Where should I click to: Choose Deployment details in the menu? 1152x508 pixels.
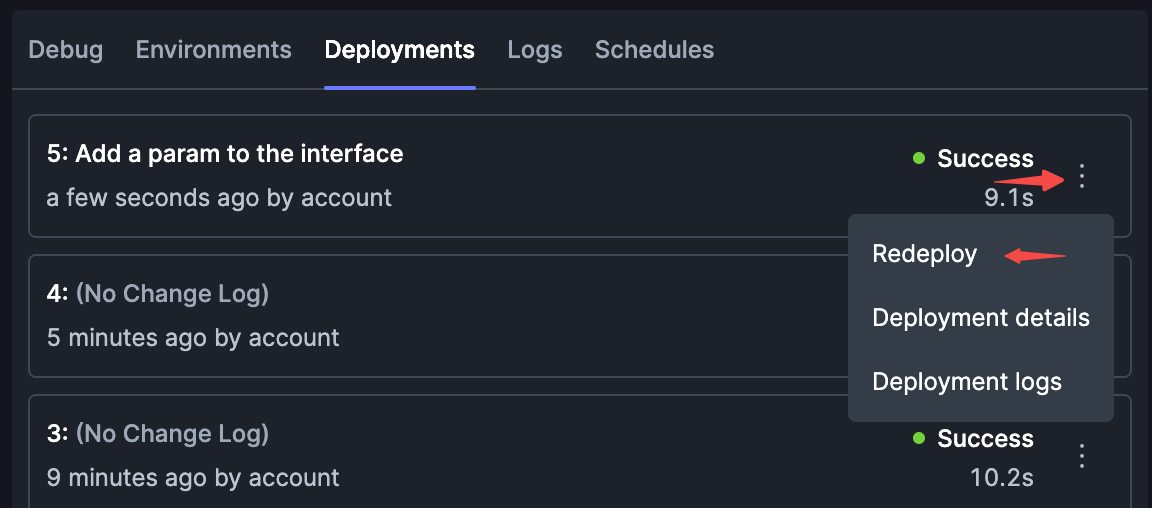coord(981,318)
